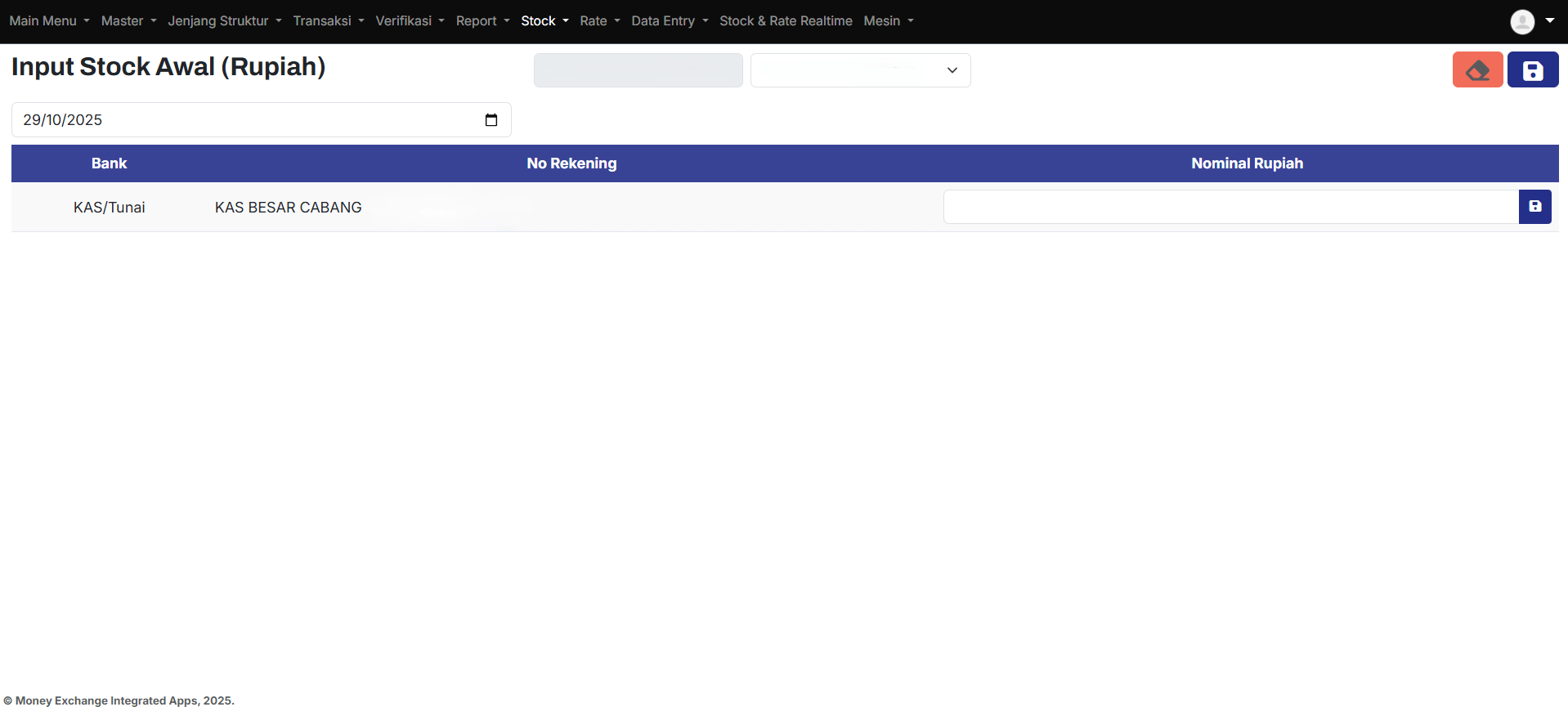Screen dimensions: 1568x707
Task: Open the Jenjang Struktur menu
Action: 224,21
